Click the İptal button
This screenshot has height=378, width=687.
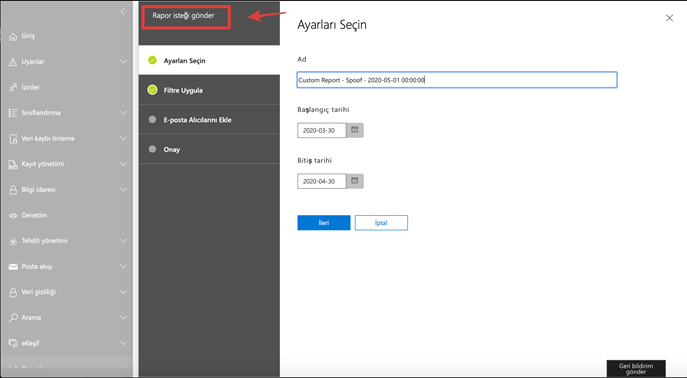[x=381, y=223]
